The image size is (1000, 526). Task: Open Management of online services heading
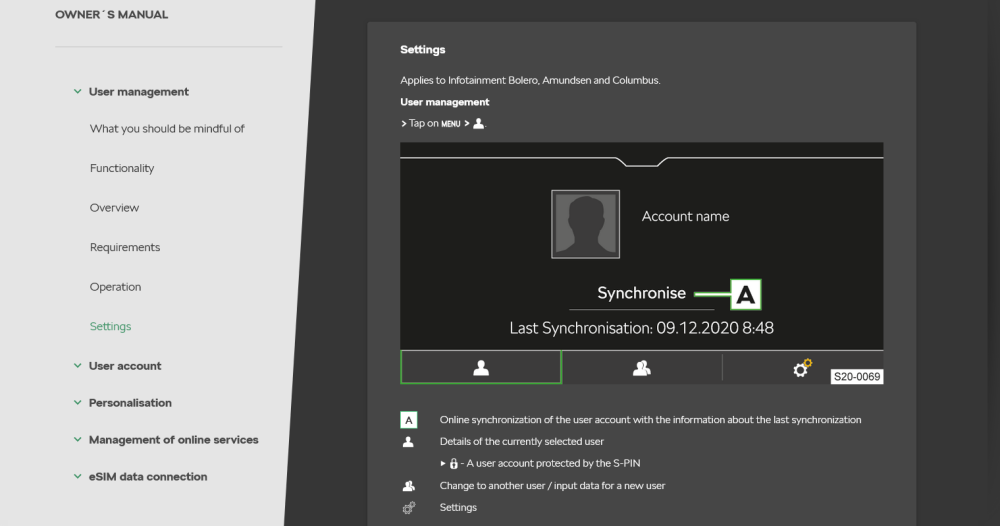173,440
